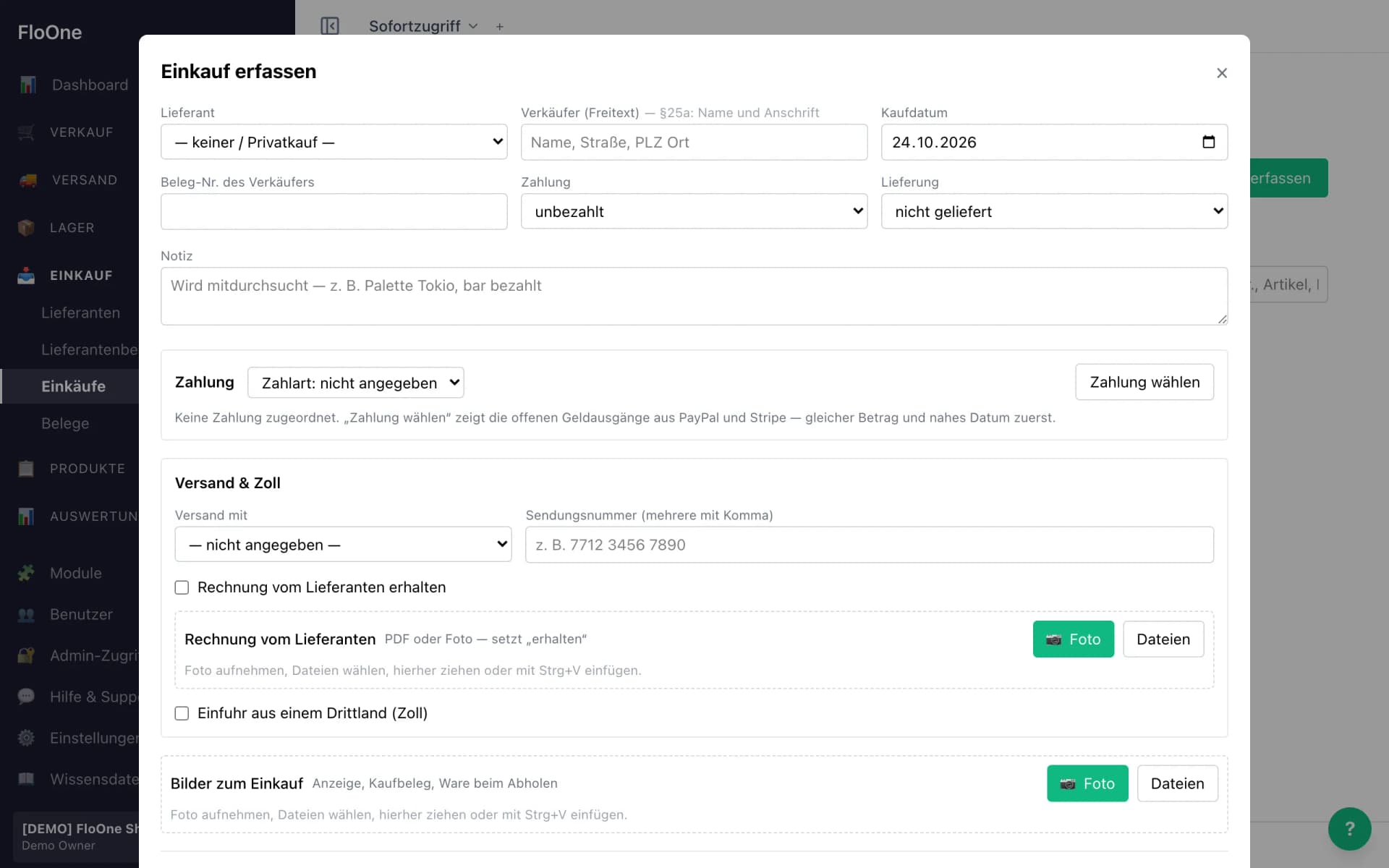1389x868 pixels.
Task: Select Einkäufe in the sidebar
Action: coord(73,386)
